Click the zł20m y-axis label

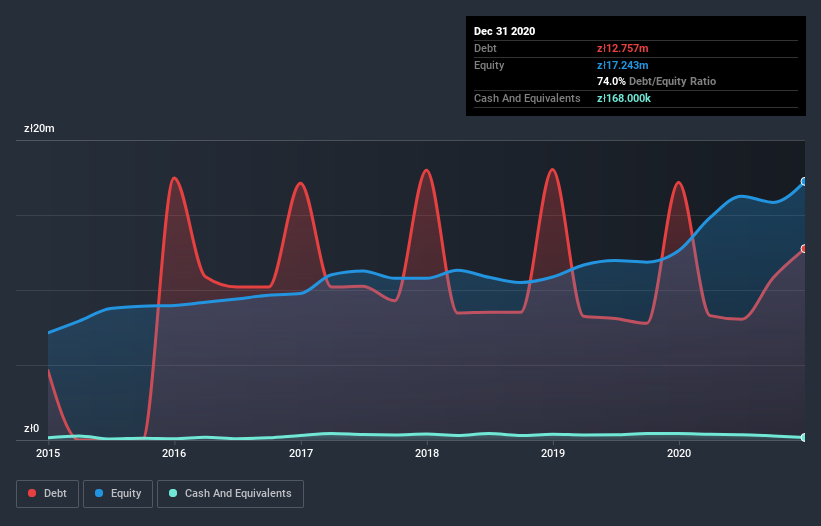[39, 128]
